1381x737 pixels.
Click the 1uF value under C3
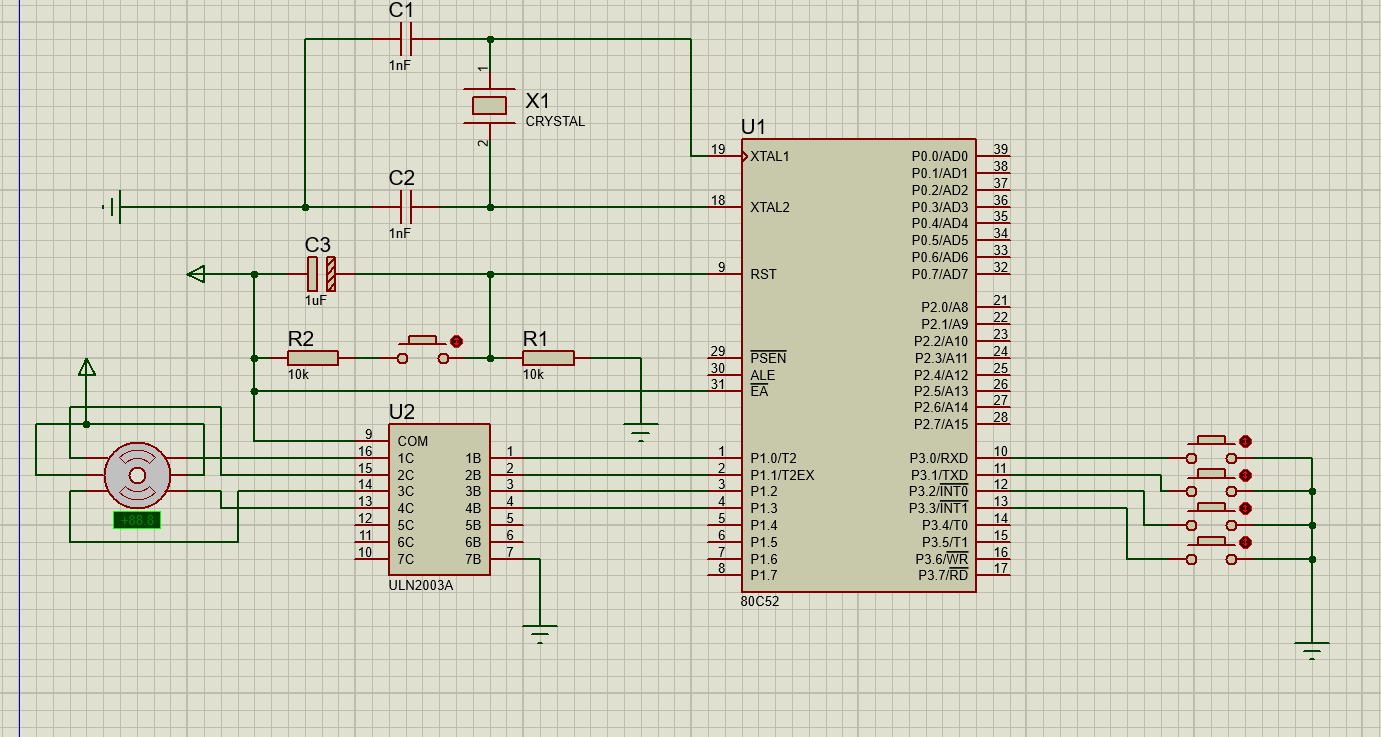coord(316,300)
